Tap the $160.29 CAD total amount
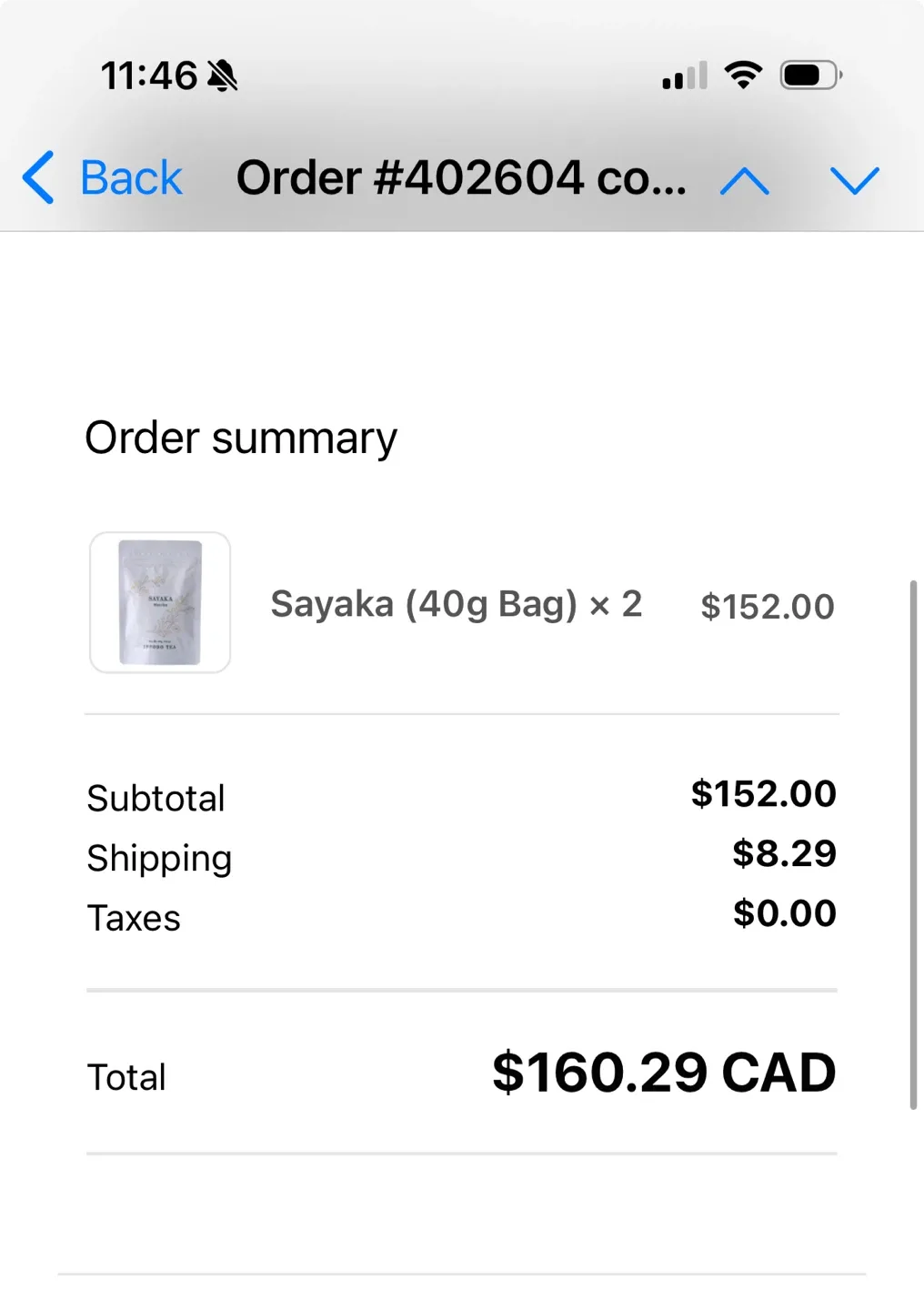The width and height of the screenshot is (924, 1310). click(662, 1074)
